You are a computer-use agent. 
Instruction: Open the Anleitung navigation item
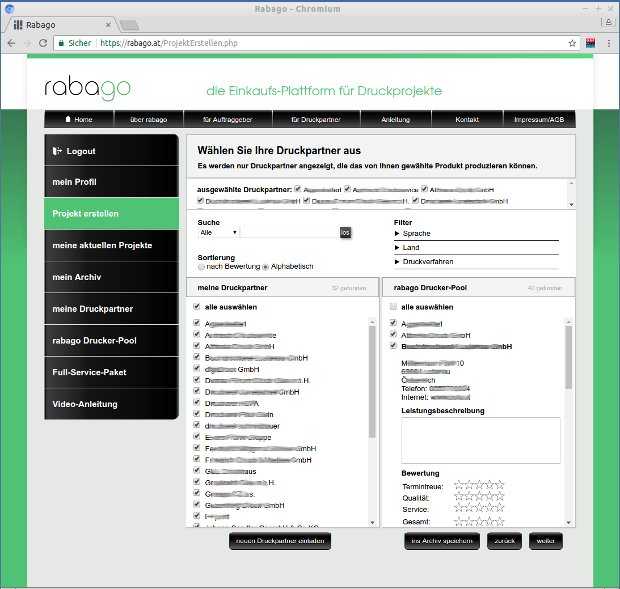point(395,119)
